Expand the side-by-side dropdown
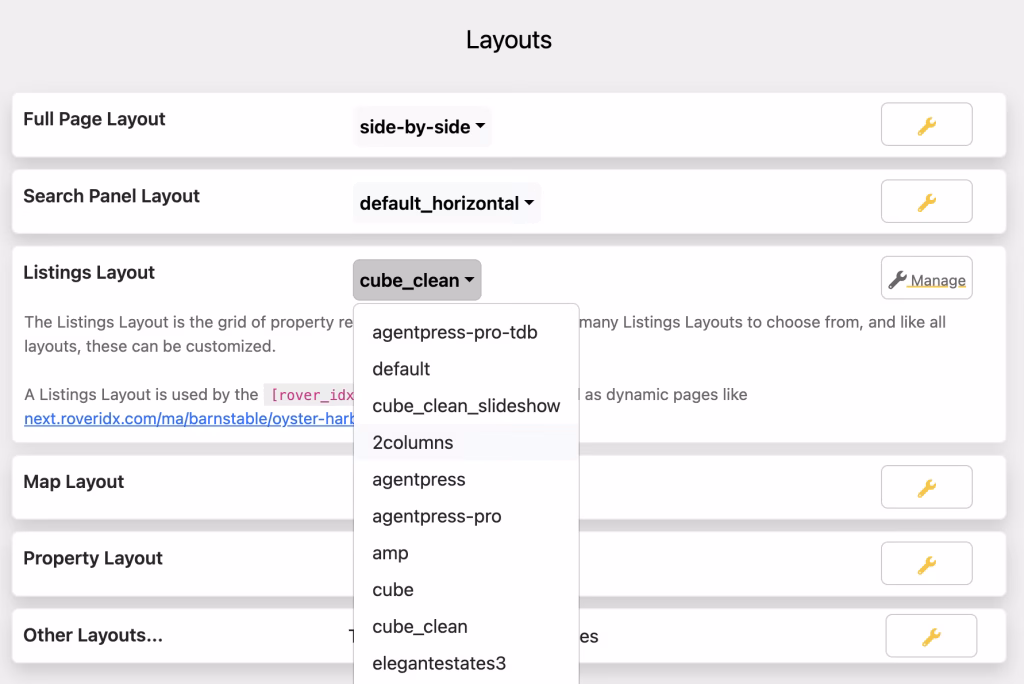1024x684 pixels. (422, 127)
